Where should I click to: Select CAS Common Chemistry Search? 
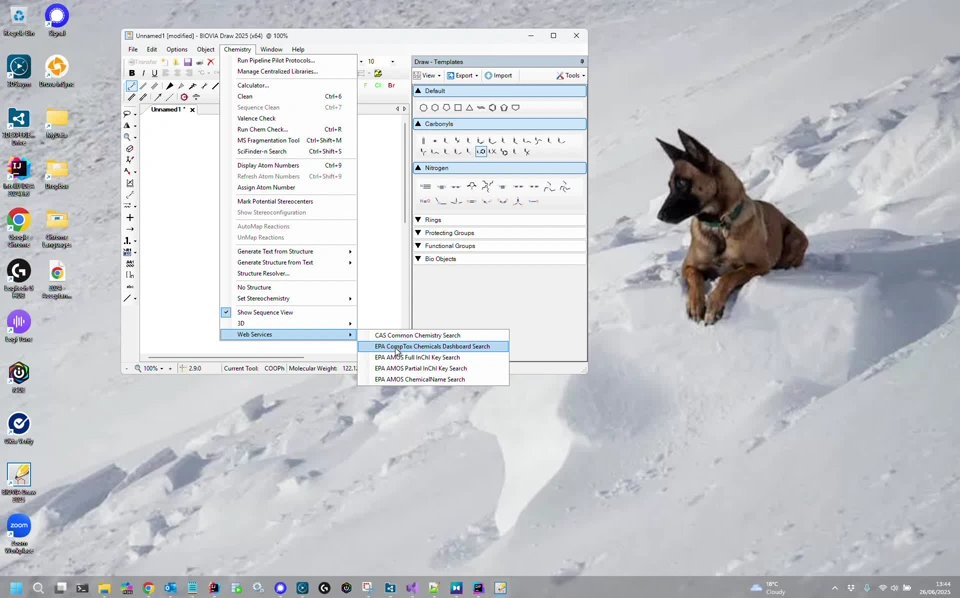tap(417, 335)
